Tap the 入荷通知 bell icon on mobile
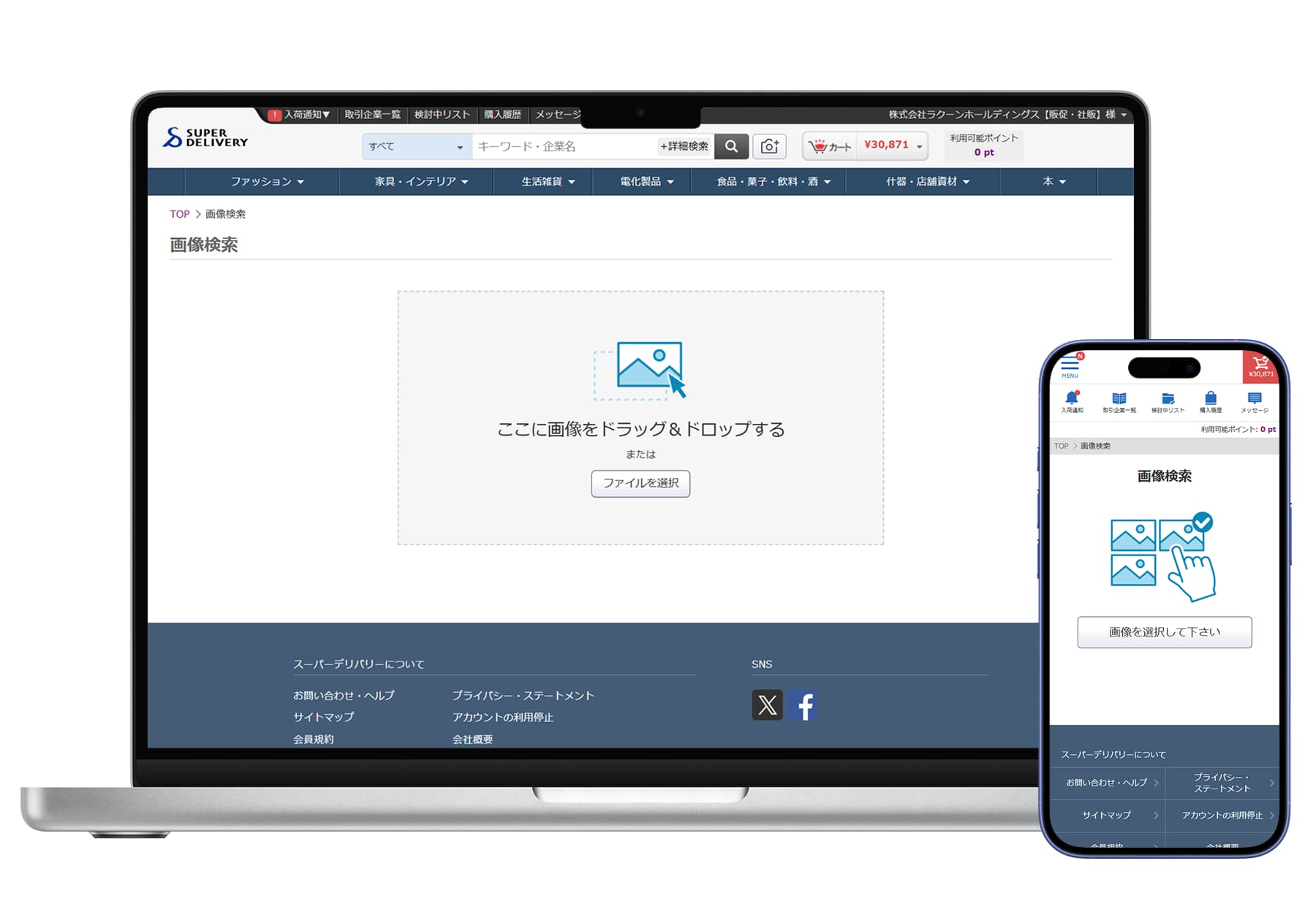This screenshot has width=1316, height=907. pos(1072,399)
